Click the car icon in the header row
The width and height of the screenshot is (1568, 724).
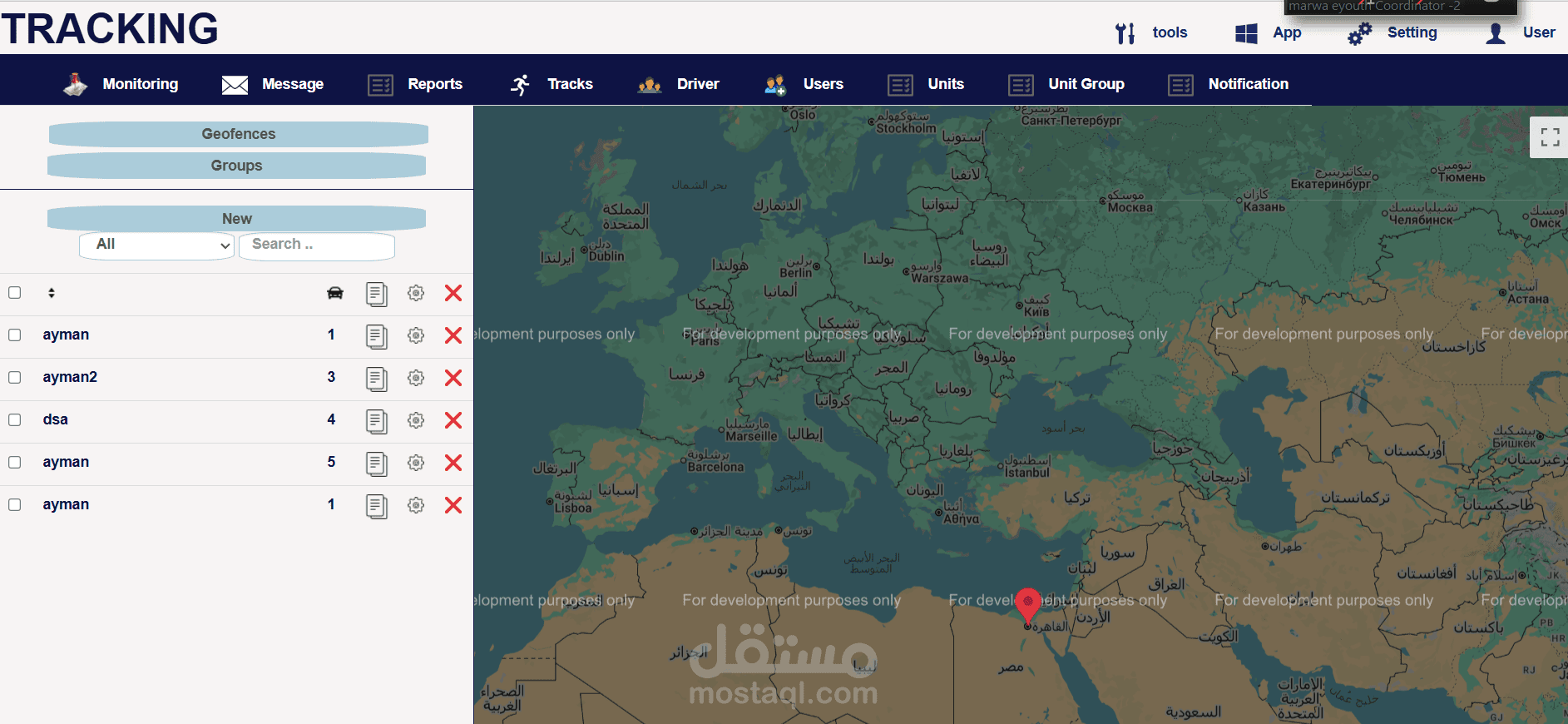point(335,293)
